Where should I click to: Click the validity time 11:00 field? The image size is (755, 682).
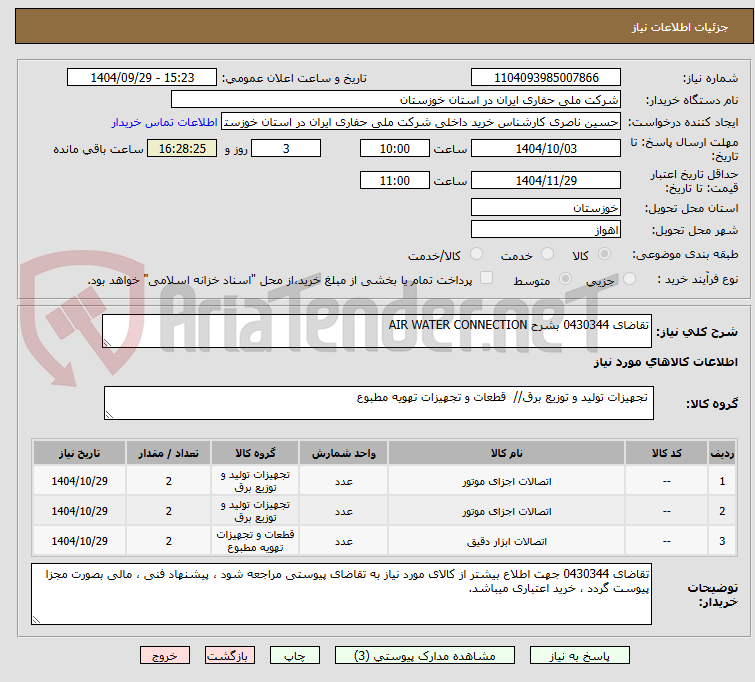pyautogui.click(x=394, y=181)
